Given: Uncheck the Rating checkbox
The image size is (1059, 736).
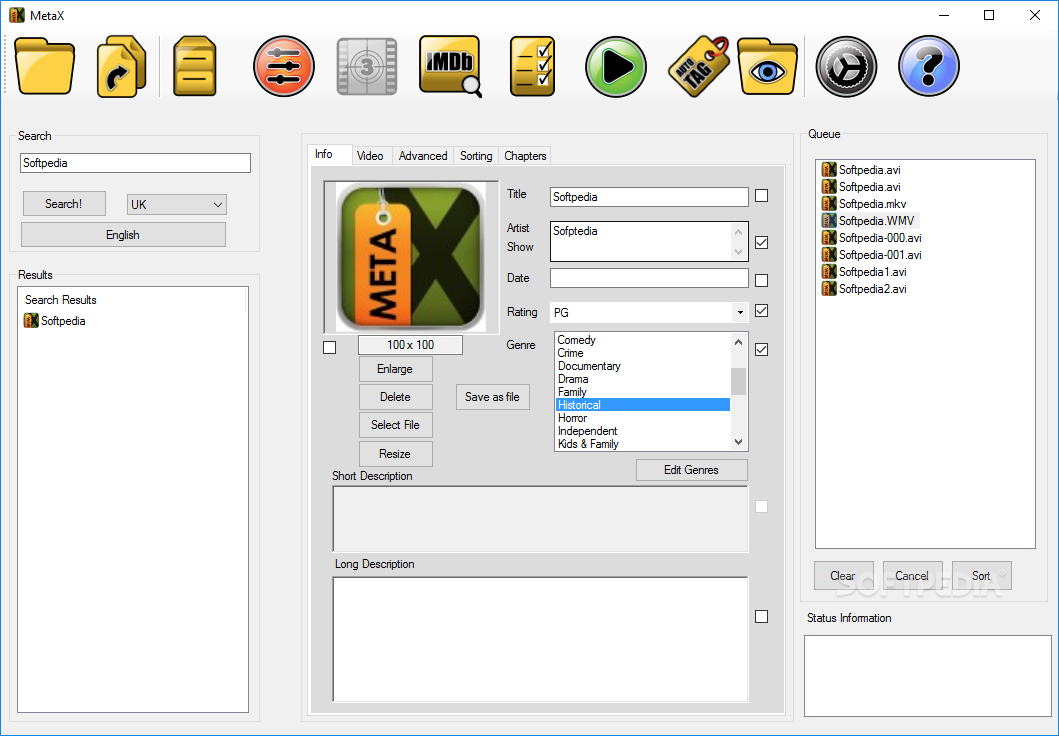Looking at the screenshot, I should 761,311.
